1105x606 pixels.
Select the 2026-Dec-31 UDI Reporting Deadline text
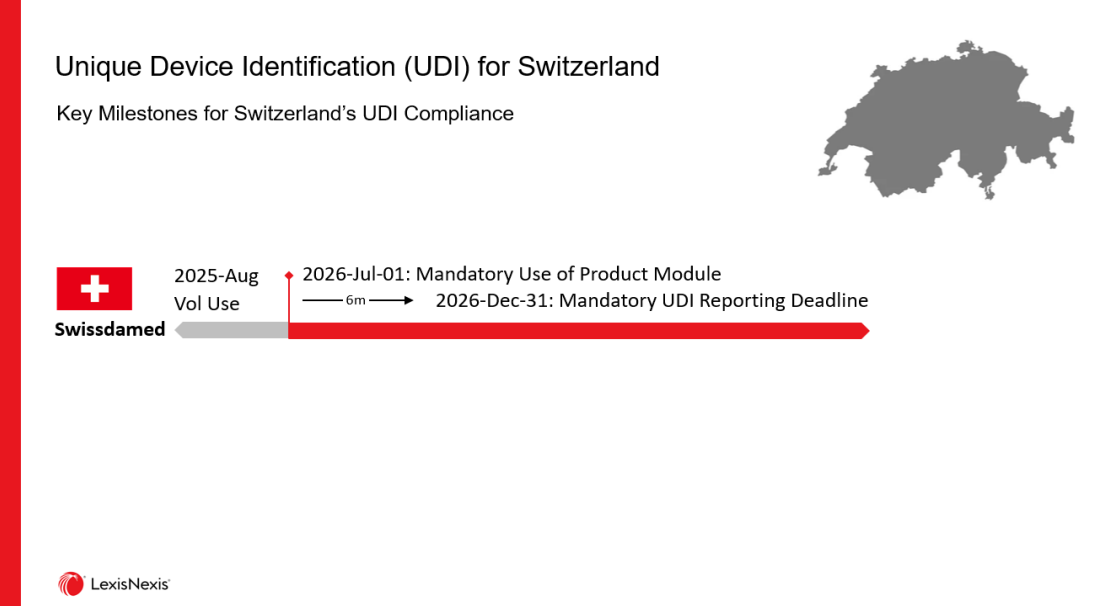coord(651,300)
